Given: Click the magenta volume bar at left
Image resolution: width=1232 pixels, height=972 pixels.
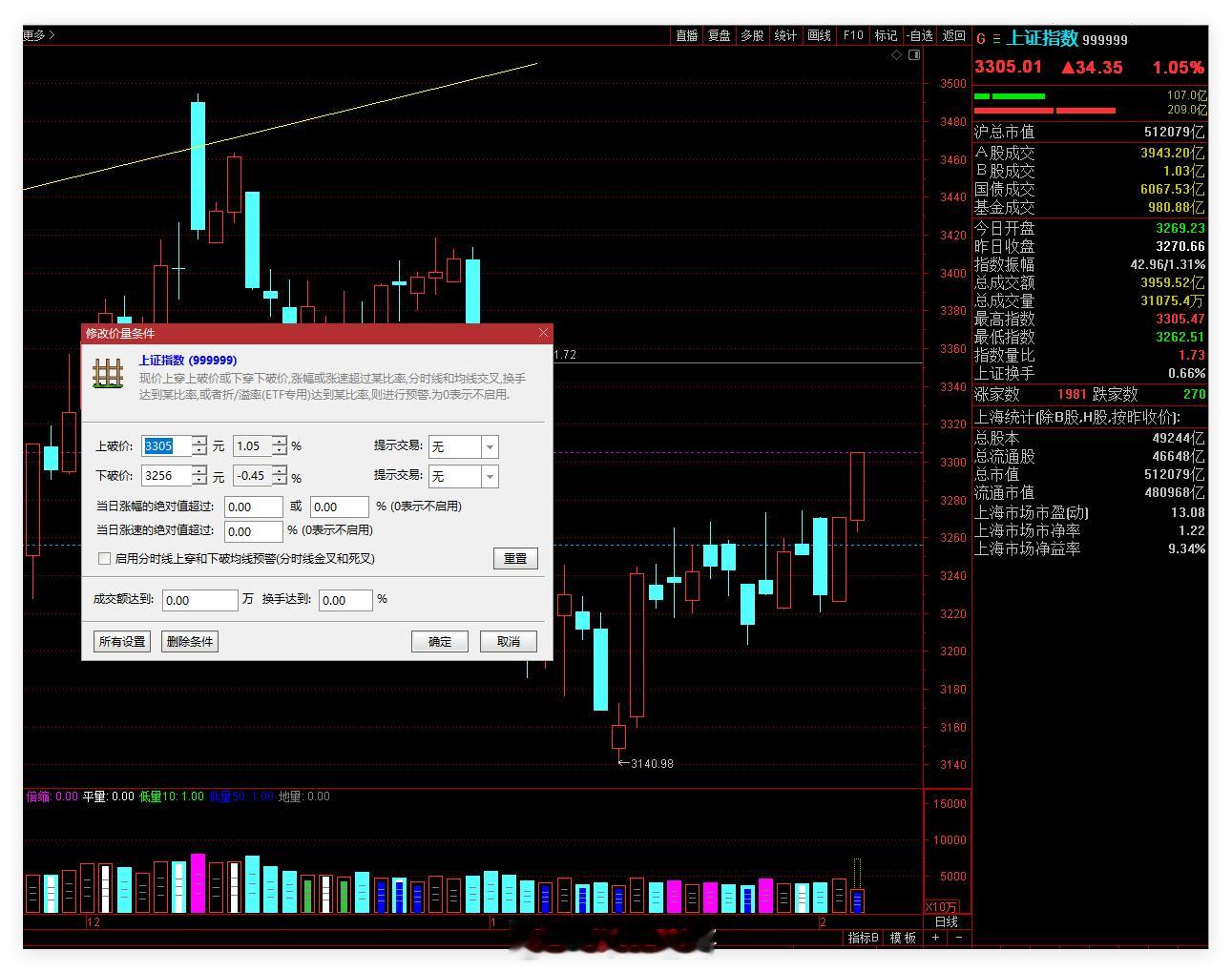Looking at the screenshot, I should (198, 883).
